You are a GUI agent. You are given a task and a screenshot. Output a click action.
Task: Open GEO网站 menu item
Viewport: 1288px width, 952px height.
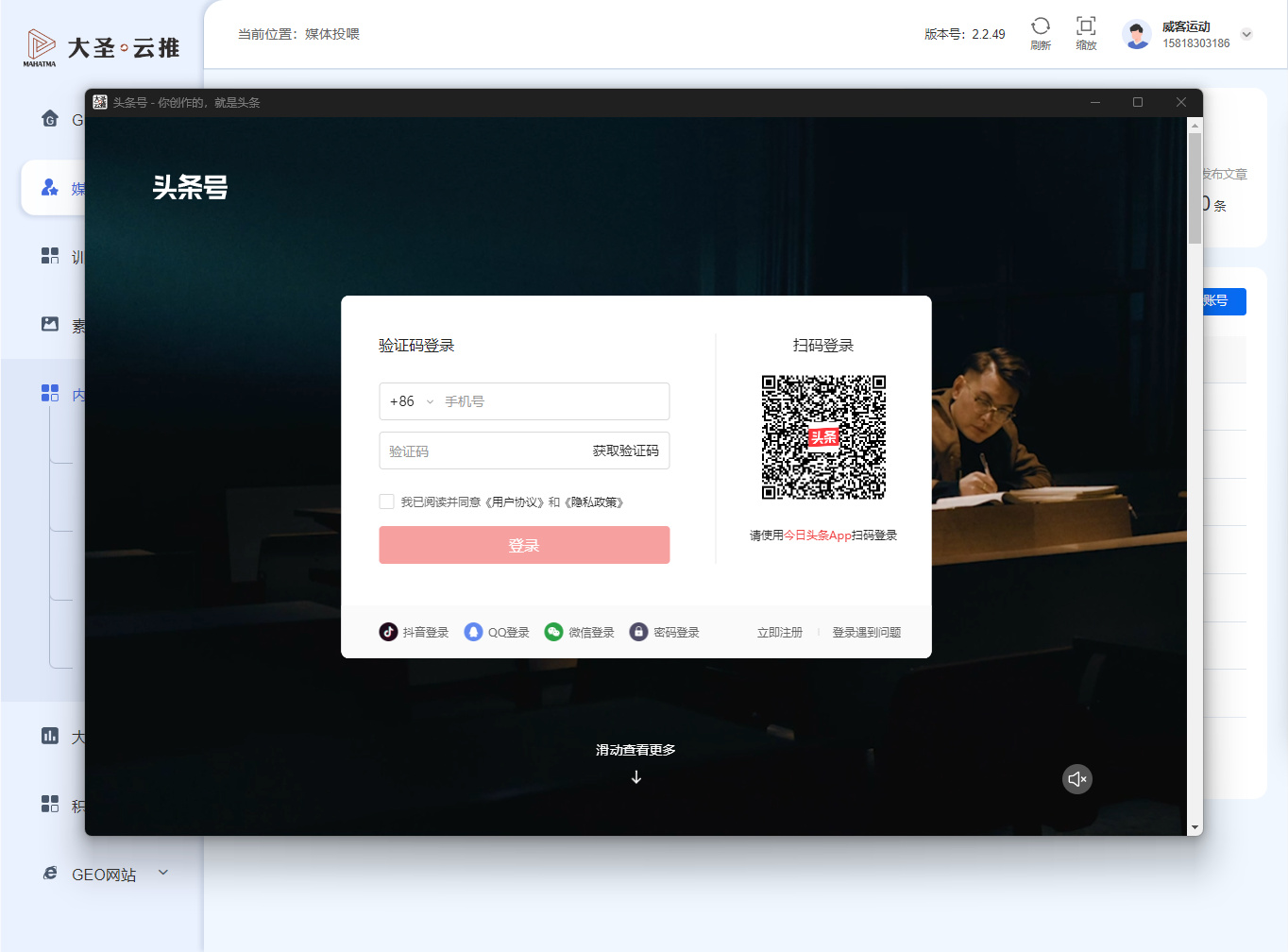tap(104, 875)
